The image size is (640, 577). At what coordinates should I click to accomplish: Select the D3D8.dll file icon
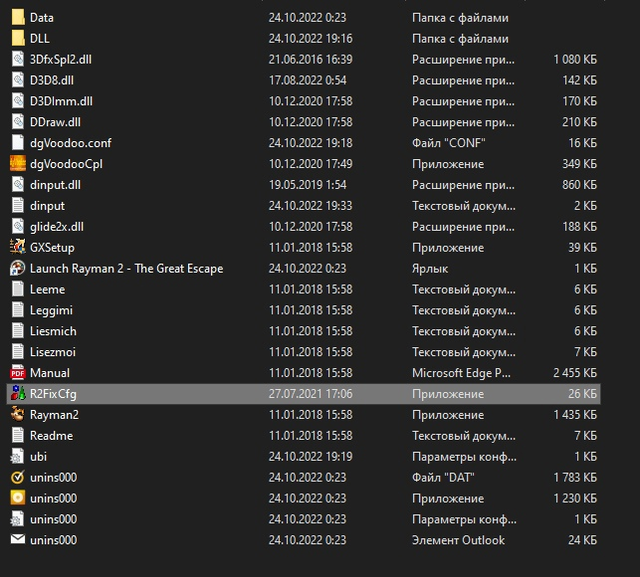[x=18, y=80]
